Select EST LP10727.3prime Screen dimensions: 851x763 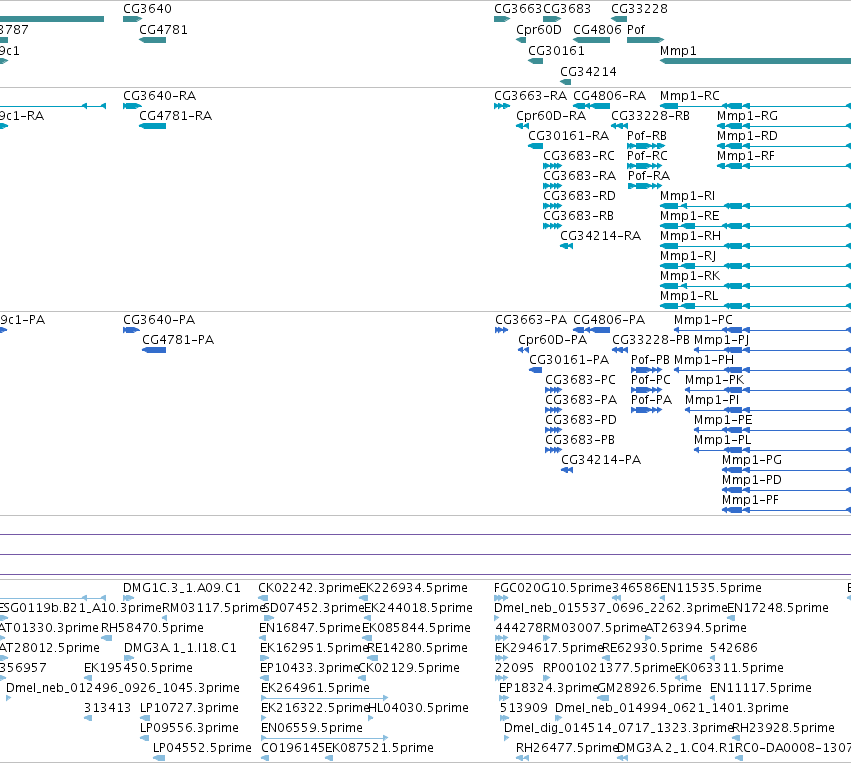(189, 708)
